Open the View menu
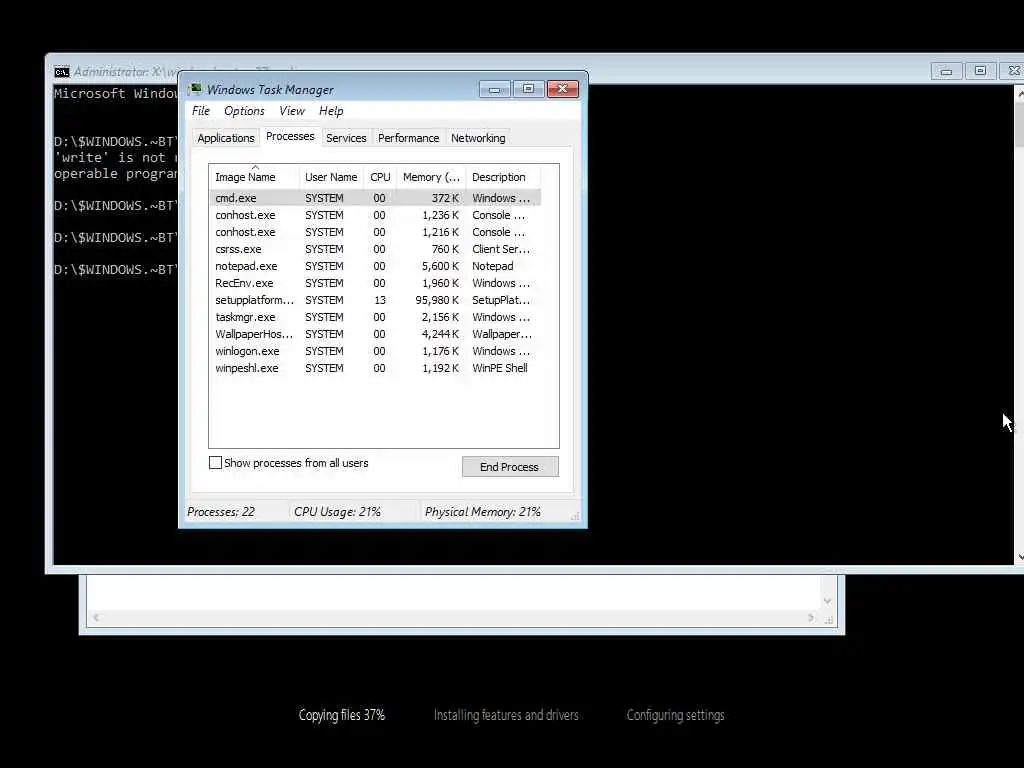 point(292,111)
